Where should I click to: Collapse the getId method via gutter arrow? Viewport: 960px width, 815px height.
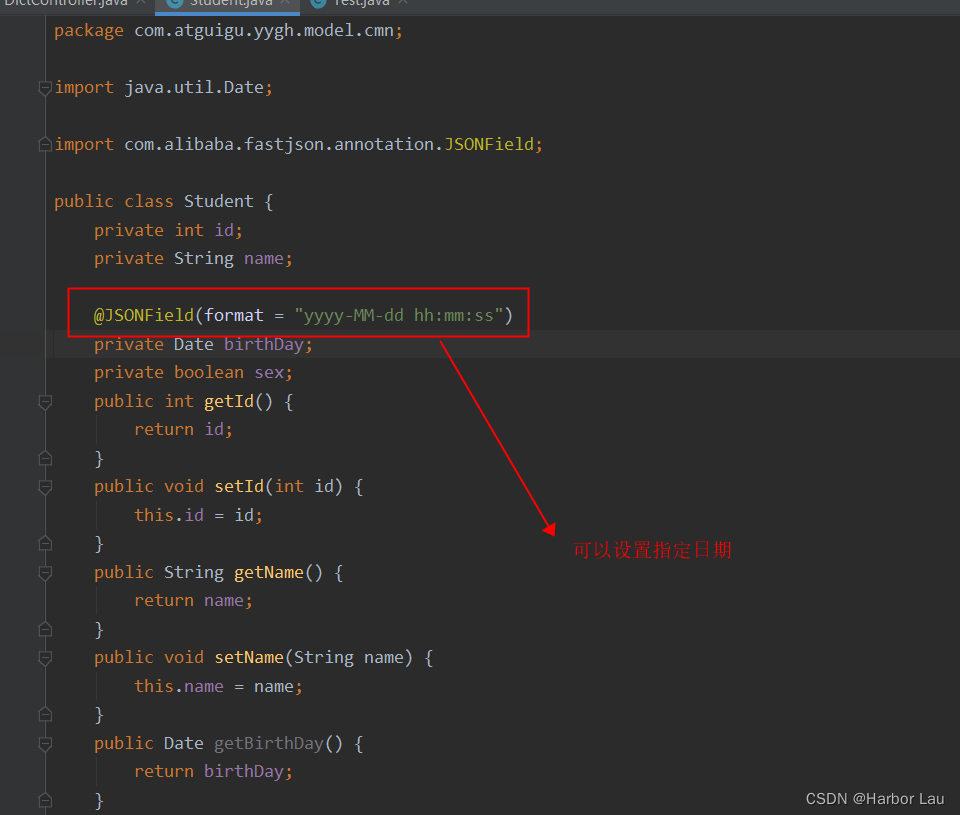click(x=44, y=402)
